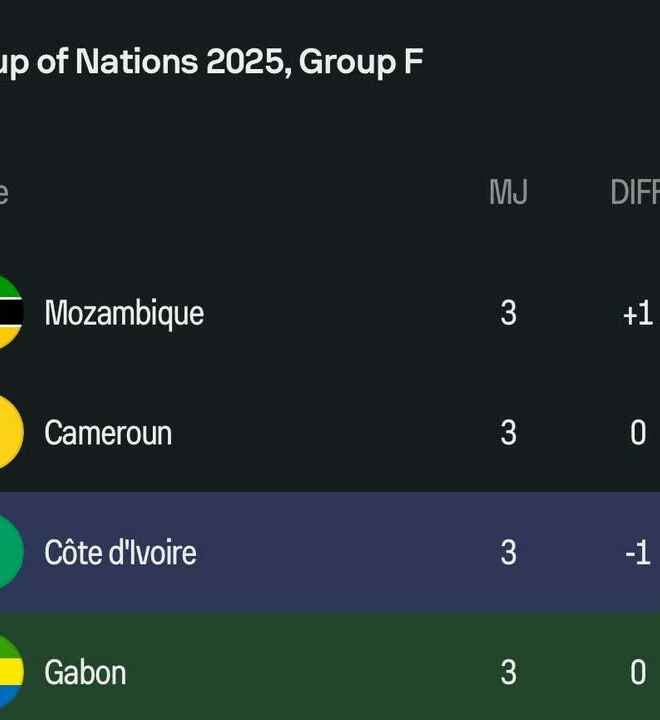Click the Group F standings title
The width and height of the screenshot is (660, 720).
point(211,62)
